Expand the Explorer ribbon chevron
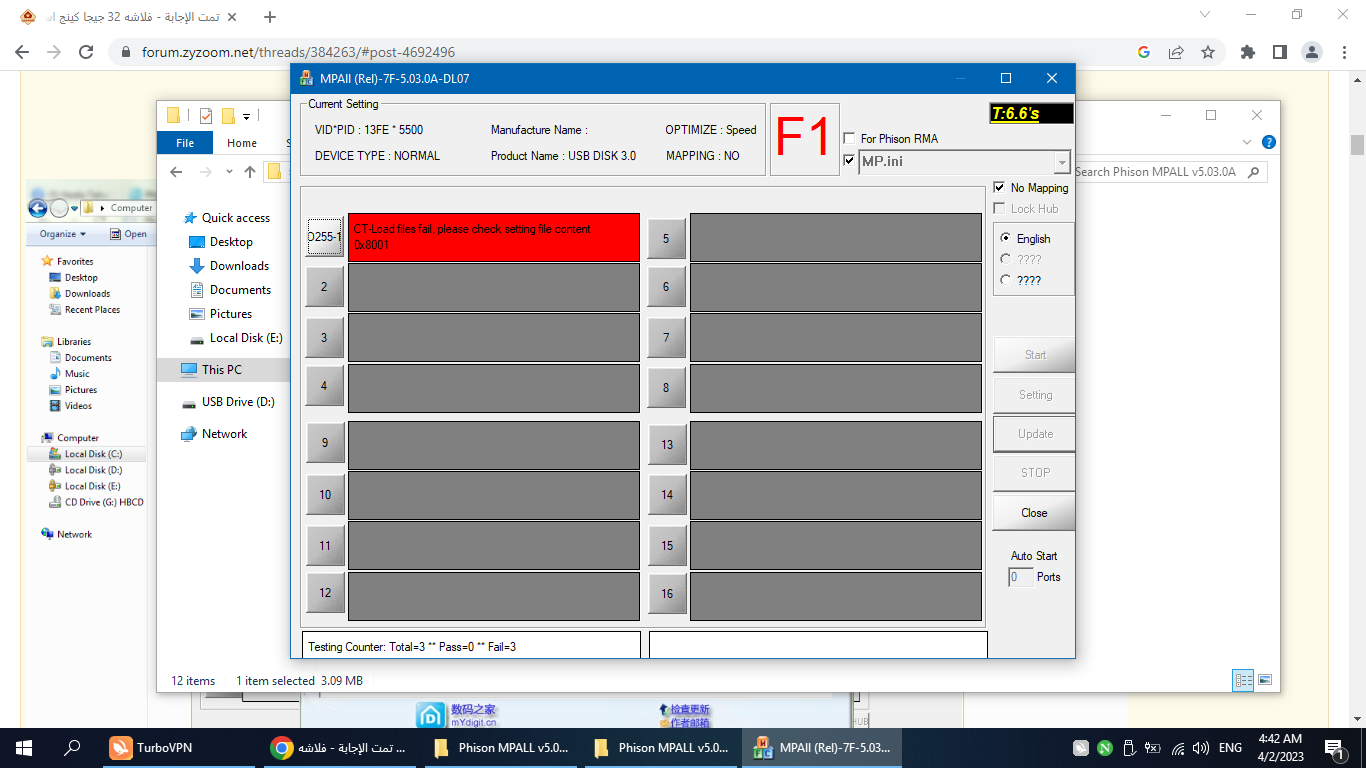 pos(1247,143)
